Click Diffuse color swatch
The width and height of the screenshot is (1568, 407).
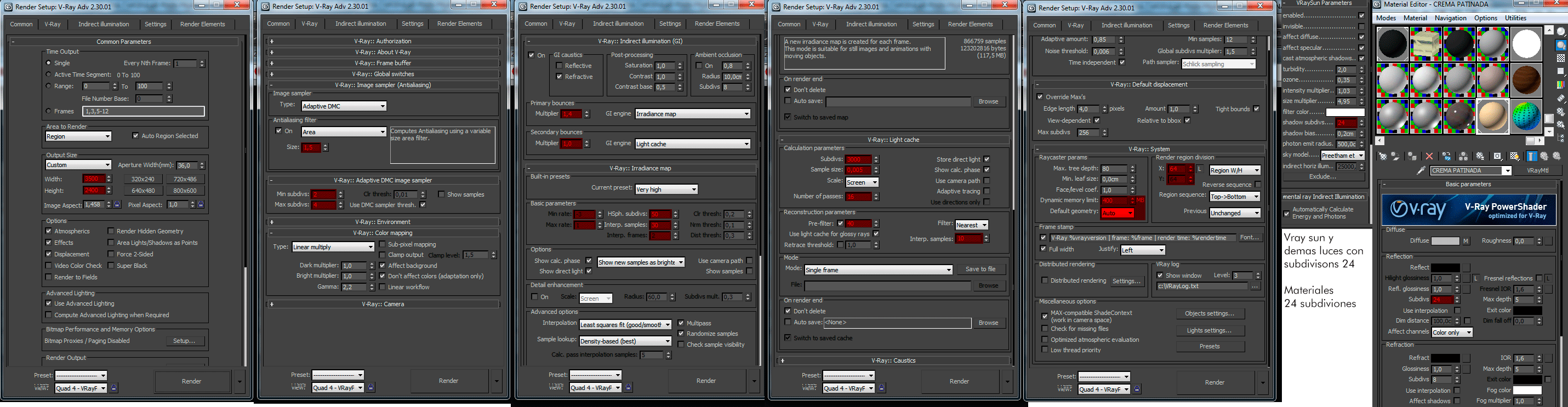[x=1445, y=241]
